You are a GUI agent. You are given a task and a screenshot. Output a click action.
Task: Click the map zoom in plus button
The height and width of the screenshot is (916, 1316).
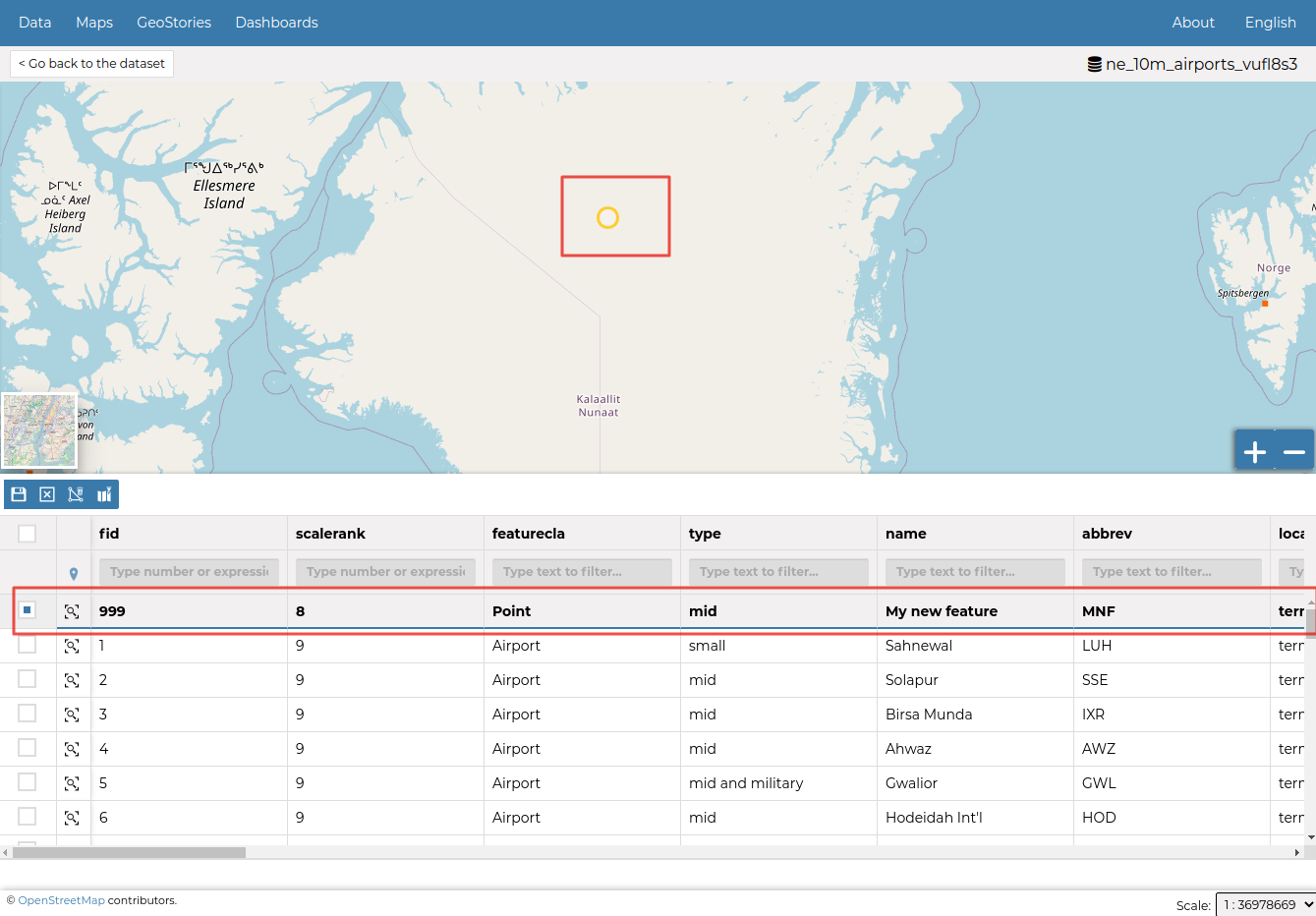click(1255, 452)
